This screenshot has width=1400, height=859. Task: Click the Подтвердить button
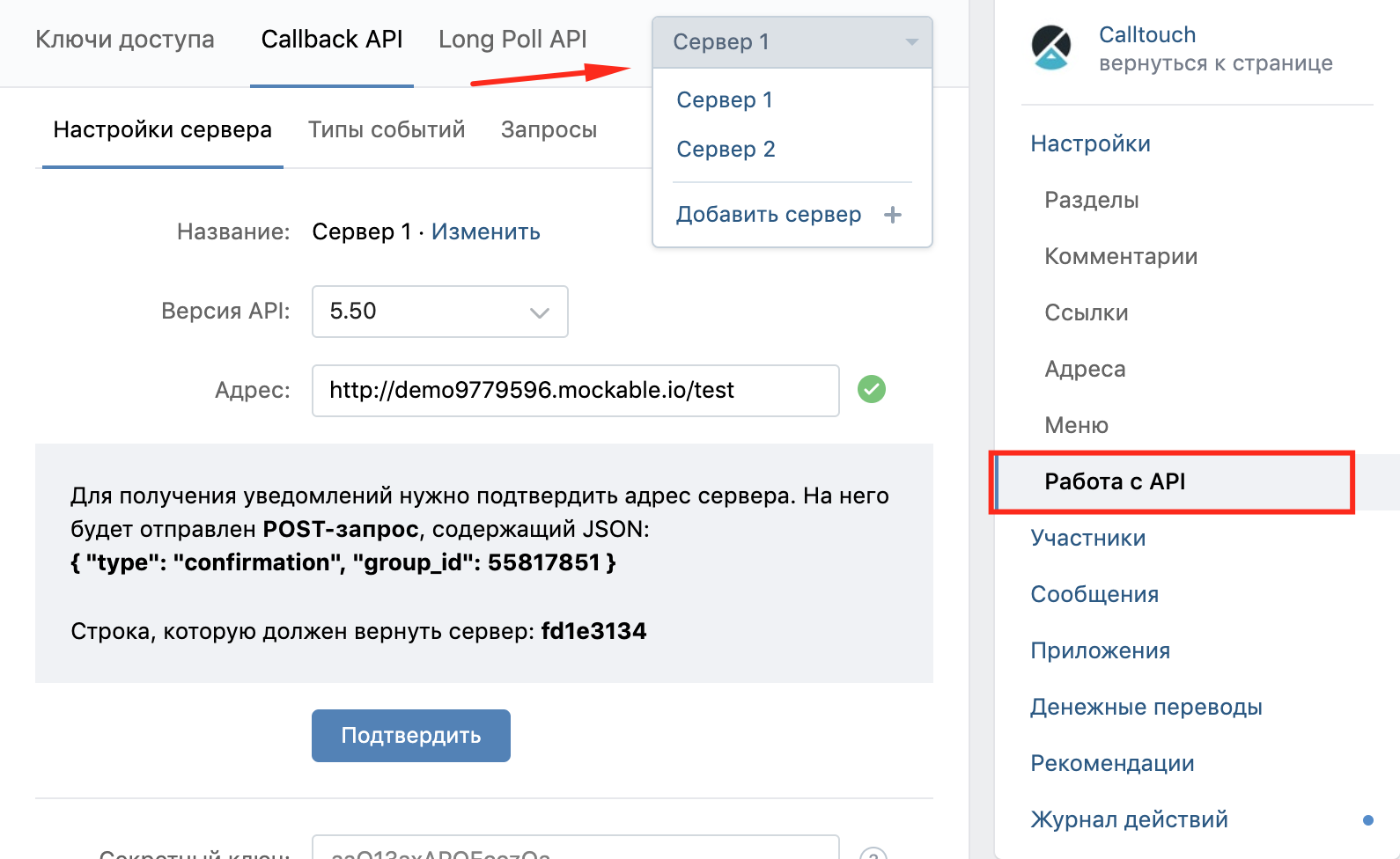click(x=411, y=736)
